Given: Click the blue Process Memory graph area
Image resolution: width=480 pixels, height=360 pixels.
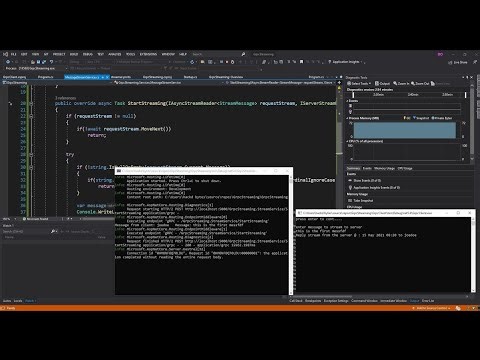Looking at the screenshot, I should click(404, 130).
